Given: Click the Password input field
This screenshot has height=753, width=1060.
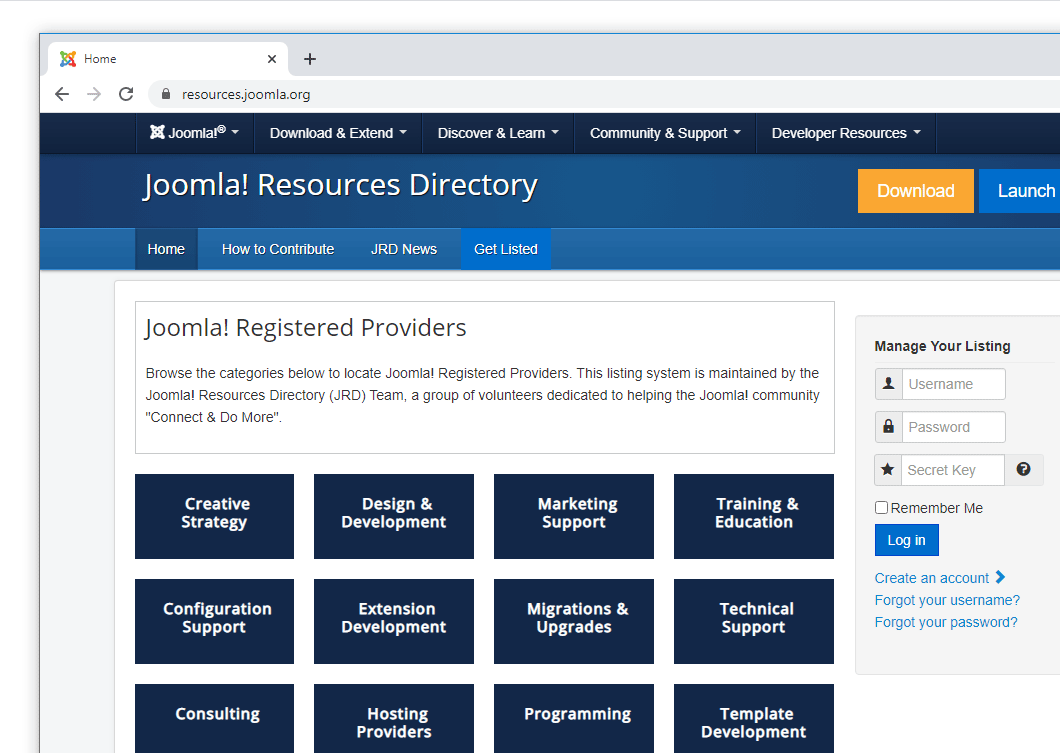Looking at the screenshot, I should coord(953,427).
